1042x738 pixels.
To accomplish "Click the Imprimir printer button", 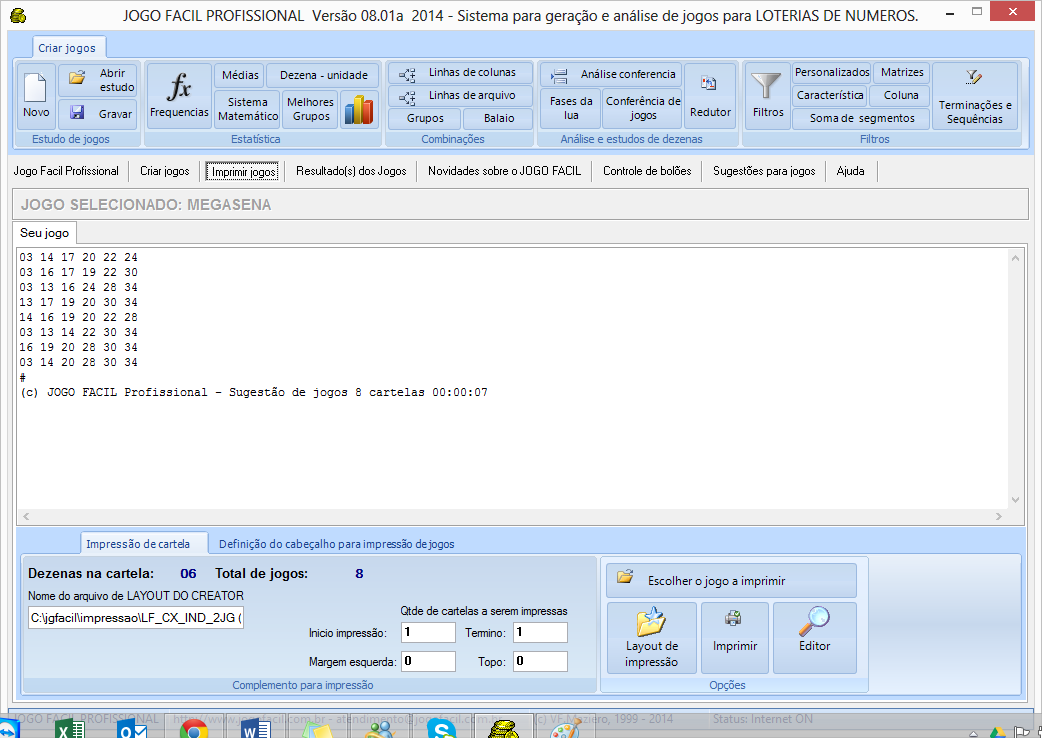I will coord(735,637).
